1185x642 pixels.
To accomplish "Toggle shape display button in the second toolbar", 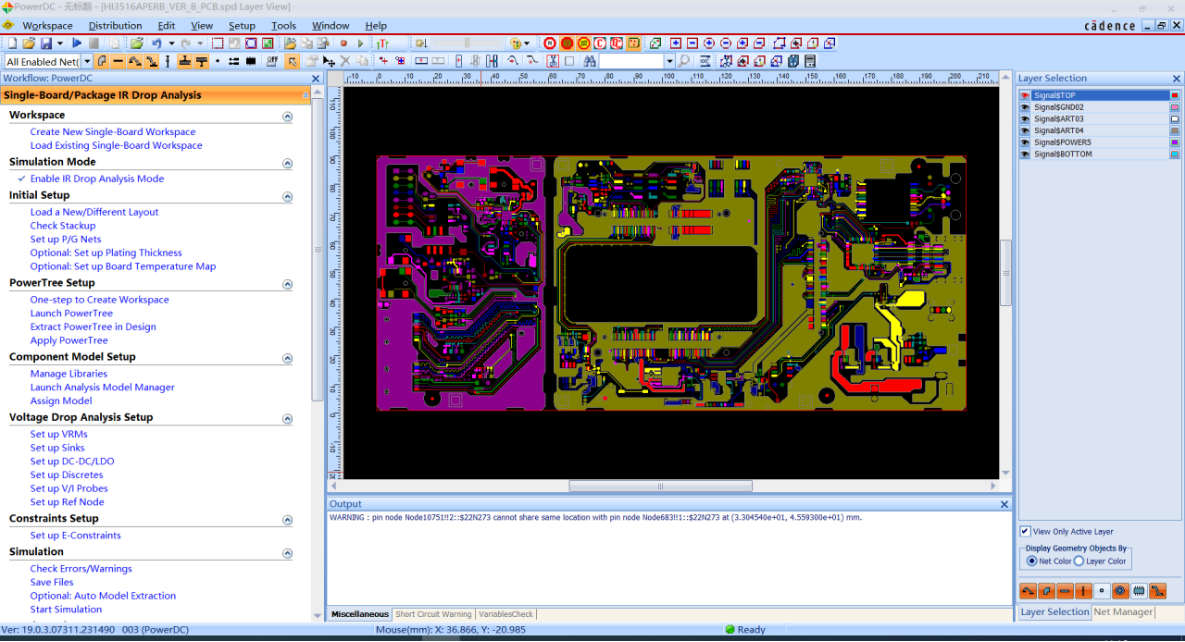I will pos(101,61).
